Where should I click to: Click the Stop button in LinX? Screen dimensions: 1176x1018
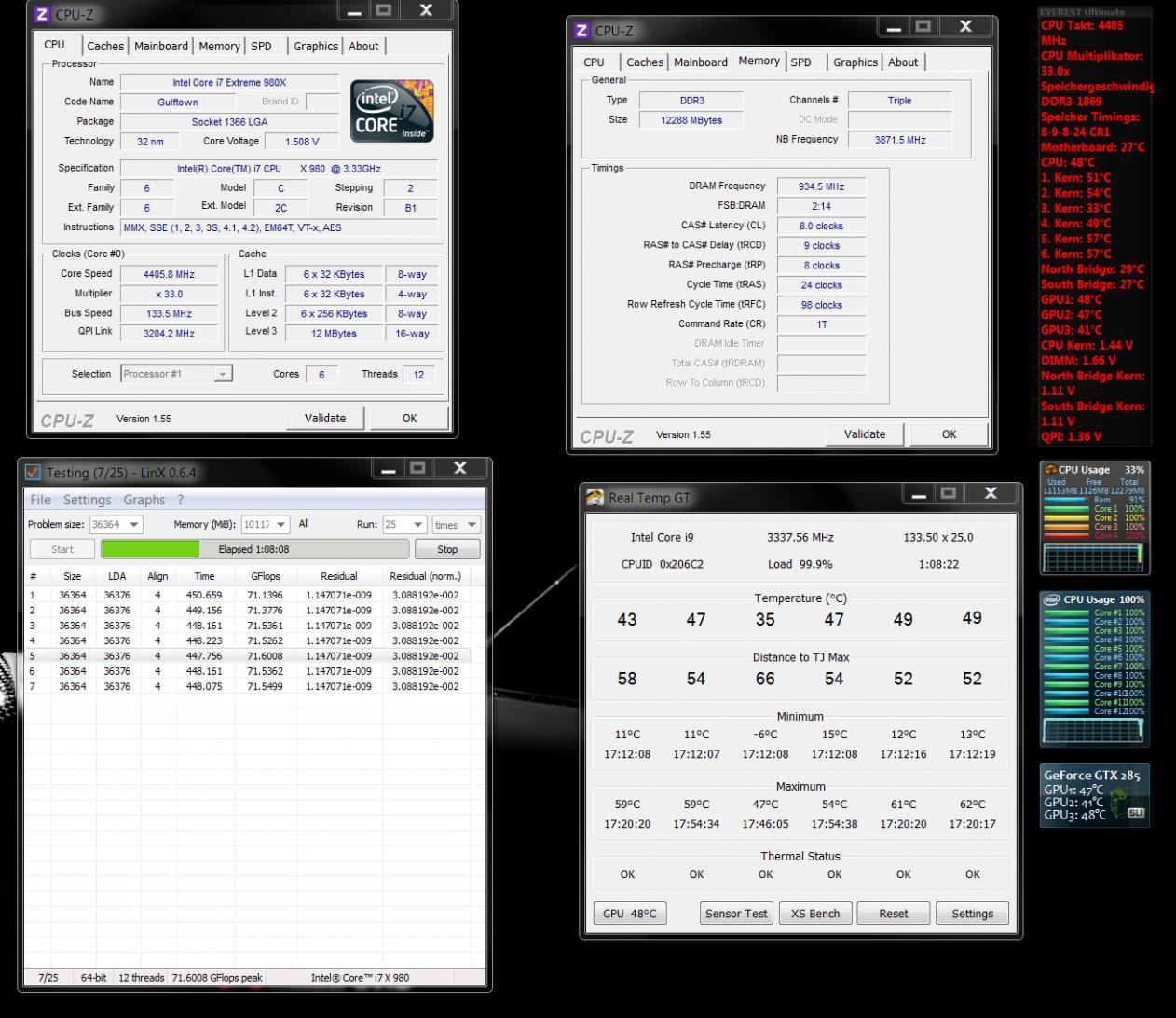447,549
